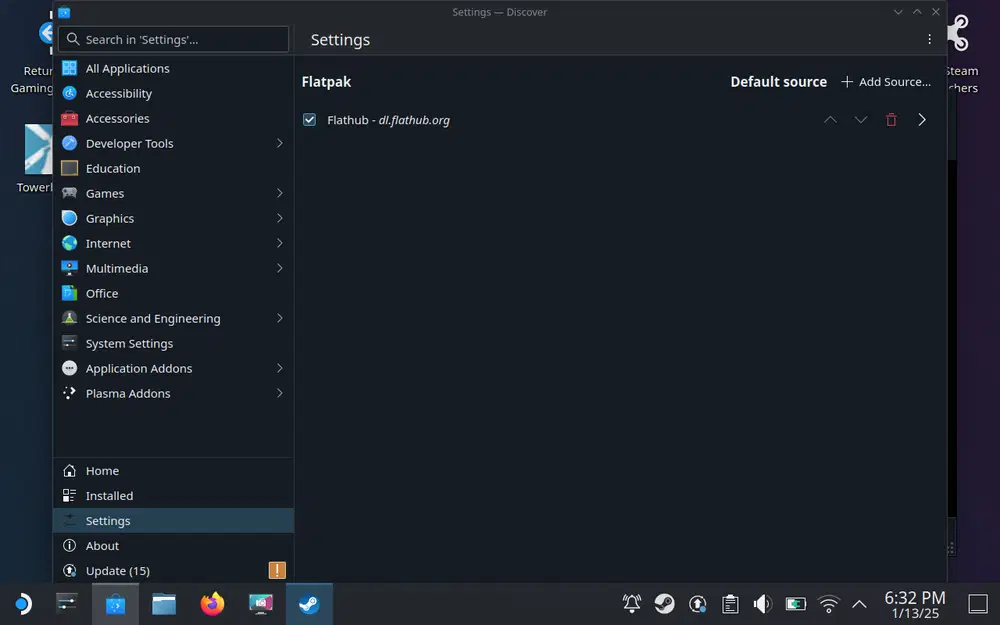Click the Discover taskbar icon

(115, 603)
